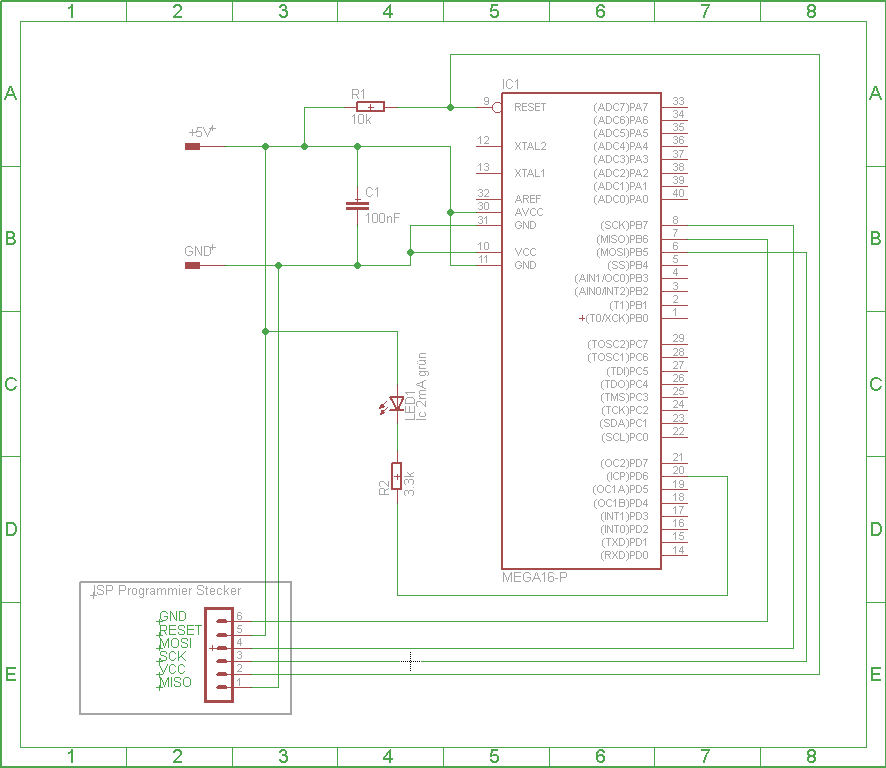Click the (SS)PB4 pin label
Screen dimensions: 886x768
[627, 265]
